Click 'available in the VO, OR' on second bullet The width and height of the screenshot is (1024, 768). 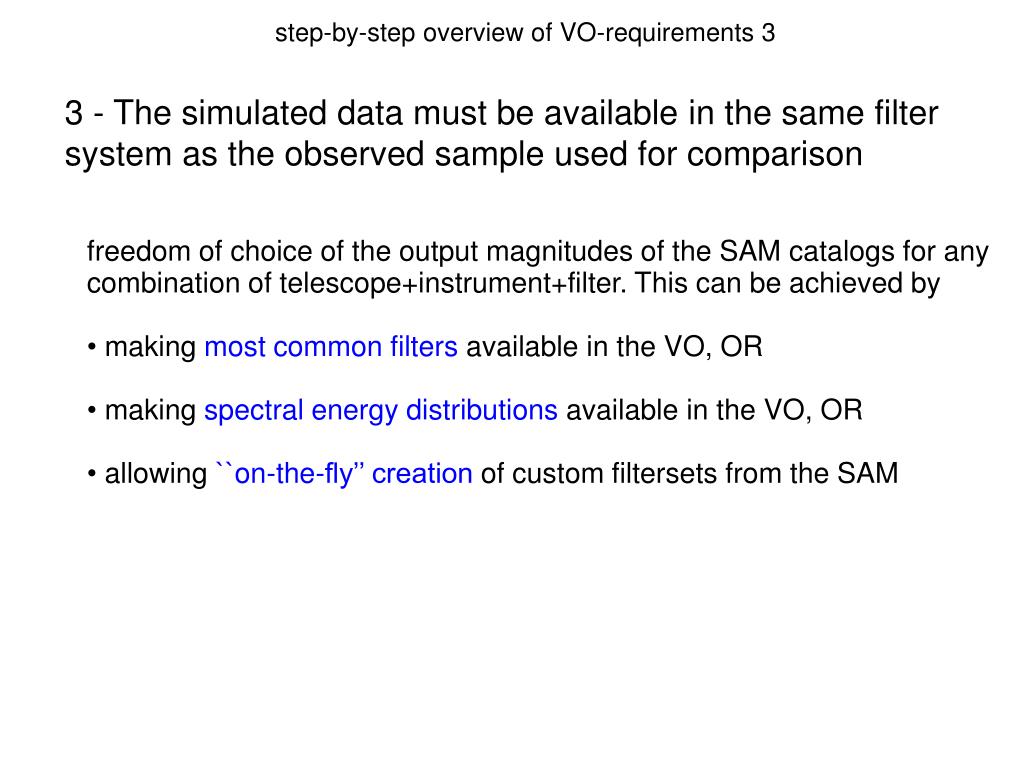tap(714, 410)
